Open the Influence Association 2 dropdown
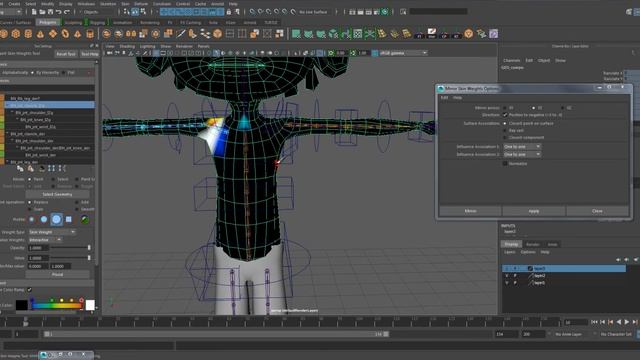Viewport: 640px width, 360px height. point(522,155)
